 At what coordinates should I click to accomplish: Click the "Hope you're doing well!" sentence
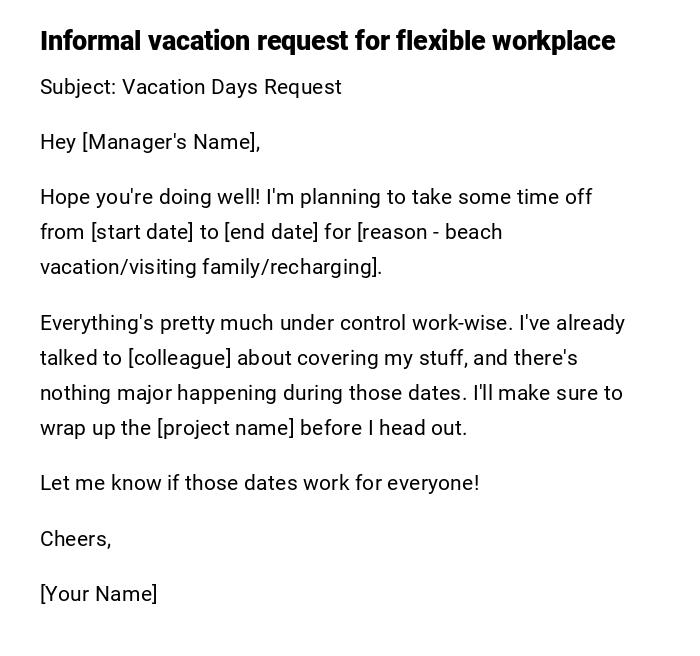(150, 197)
